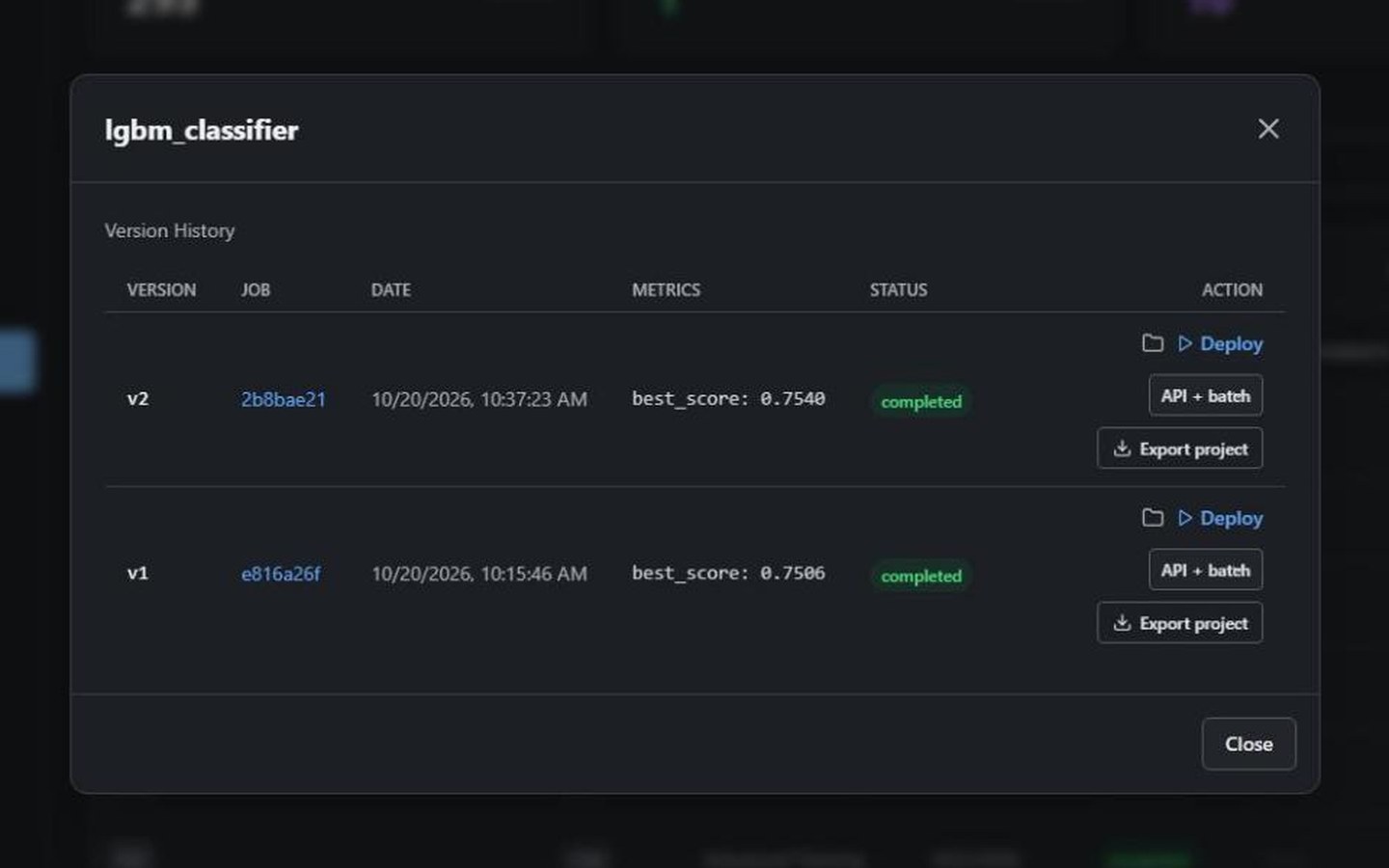Click the date 10/20/2026, 10:37:23 AM

tap(479, 399)
